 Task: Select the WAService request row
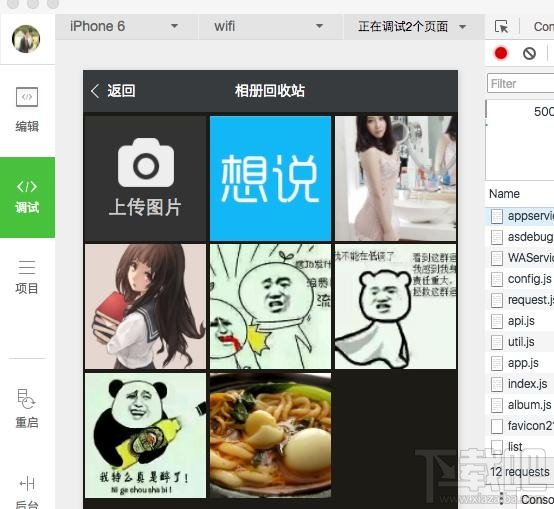521,258
